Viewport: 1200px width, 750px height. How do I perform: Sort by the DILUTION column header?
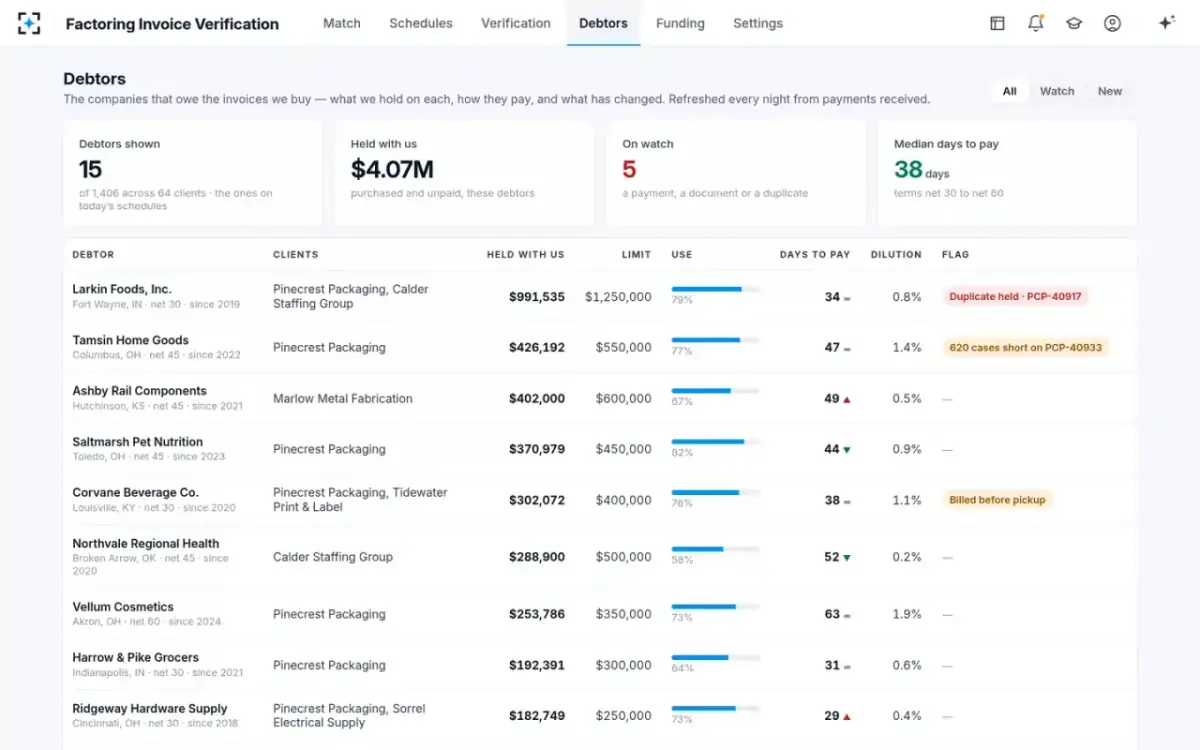[x=896, y=255]
